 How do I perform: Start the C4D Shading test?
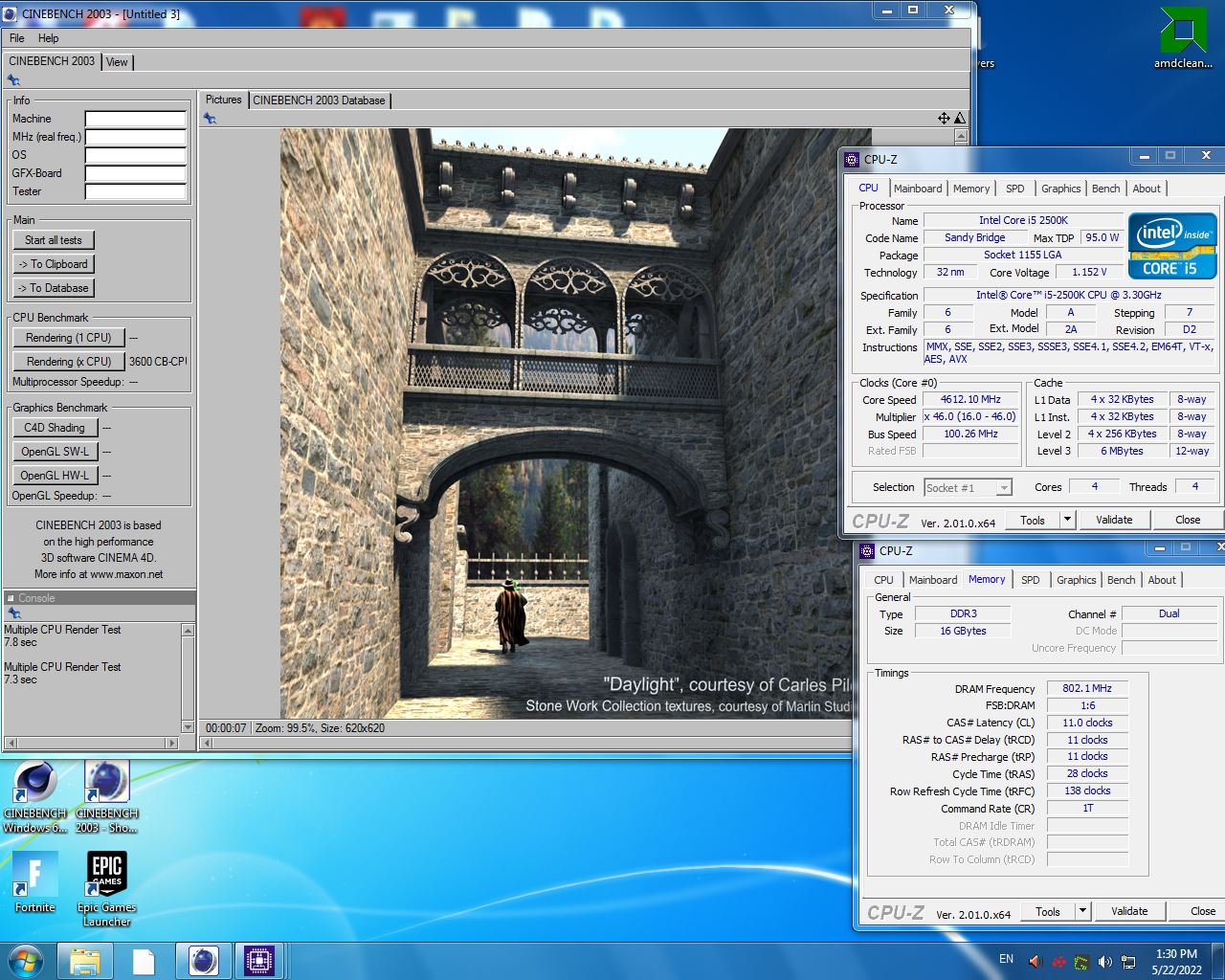[55, 428]
